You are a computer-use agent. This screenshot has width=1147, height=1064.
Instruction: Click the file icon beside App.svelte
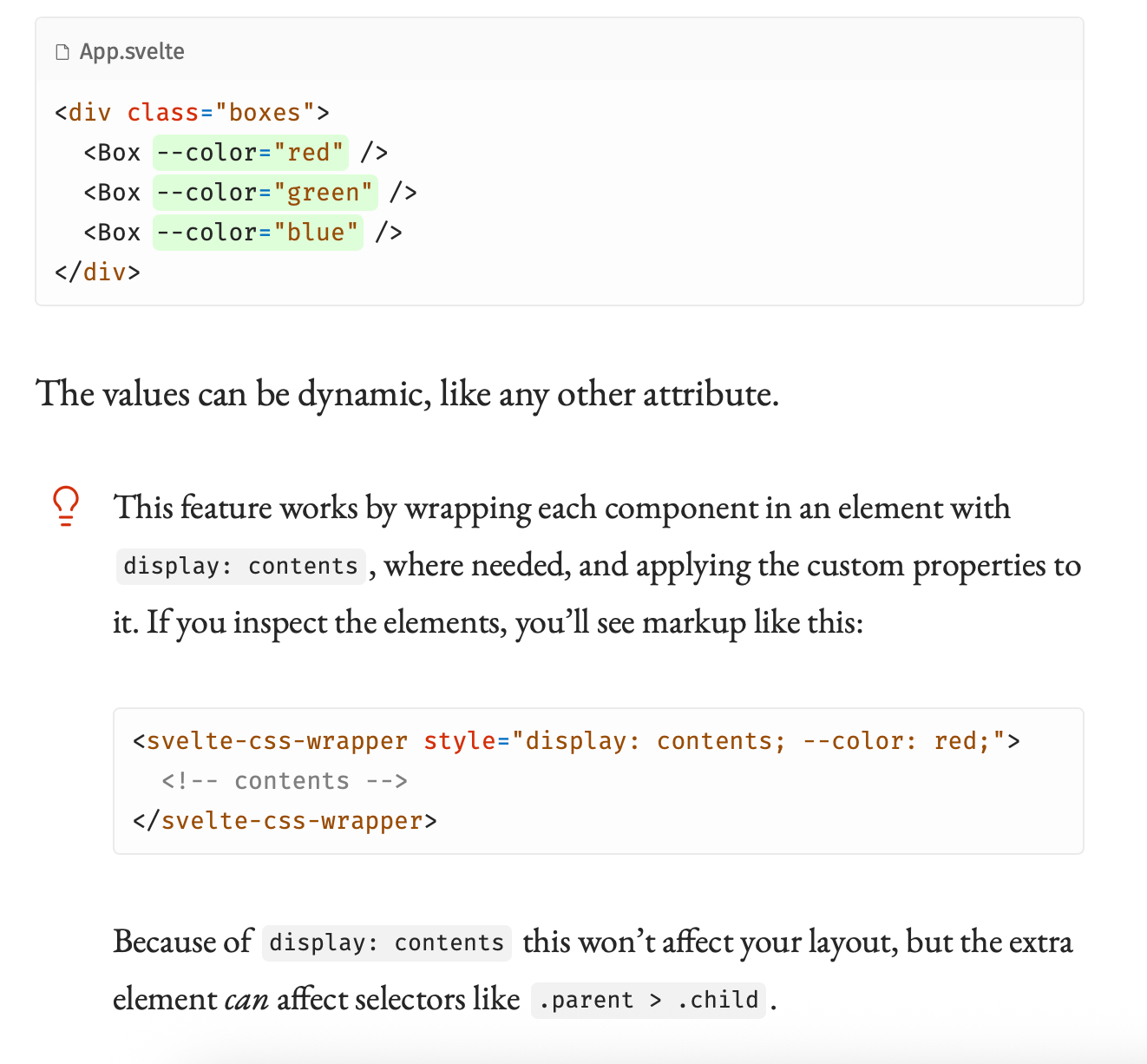(x=62, y=52)
